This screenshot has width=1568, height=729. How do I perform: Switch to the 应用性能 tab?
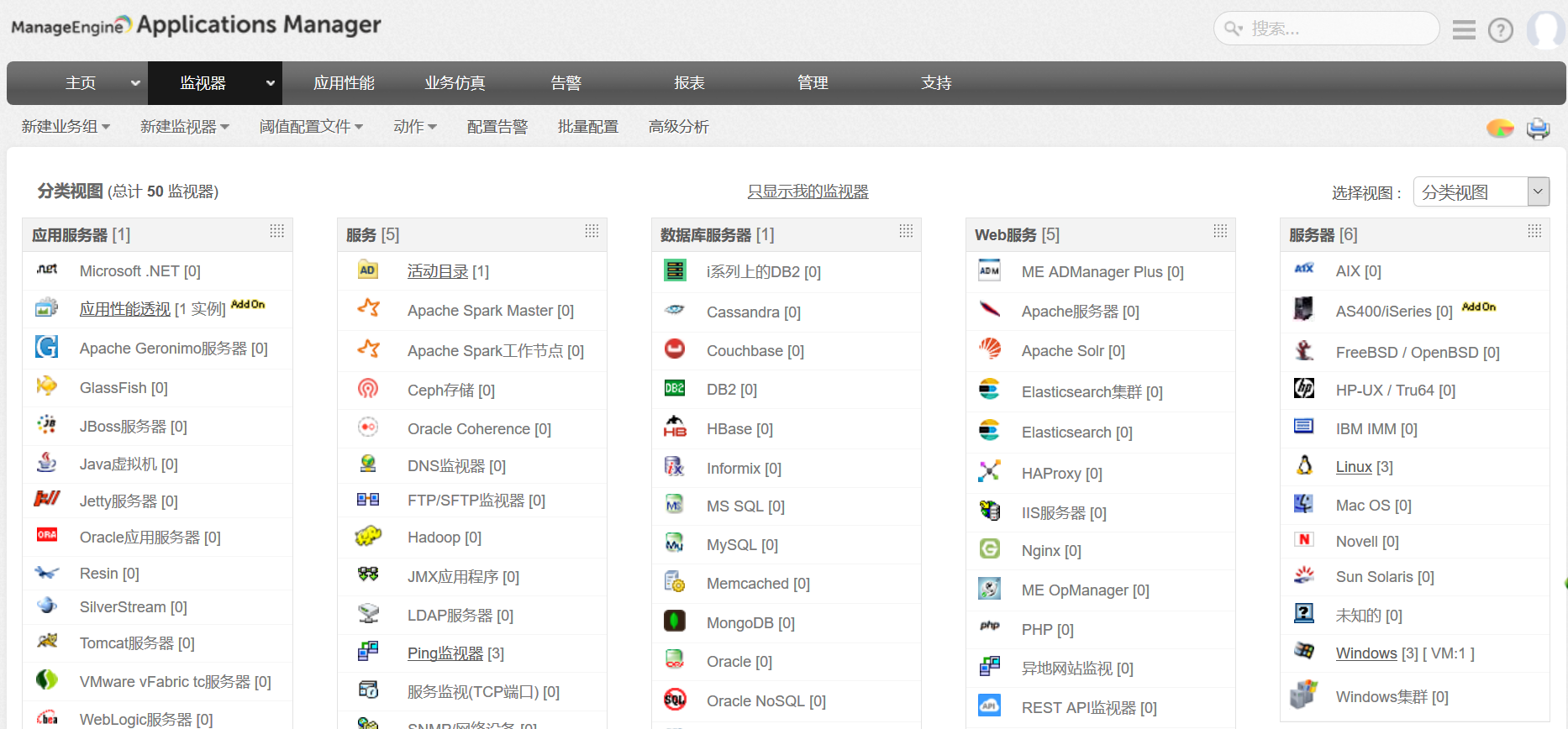344,83
